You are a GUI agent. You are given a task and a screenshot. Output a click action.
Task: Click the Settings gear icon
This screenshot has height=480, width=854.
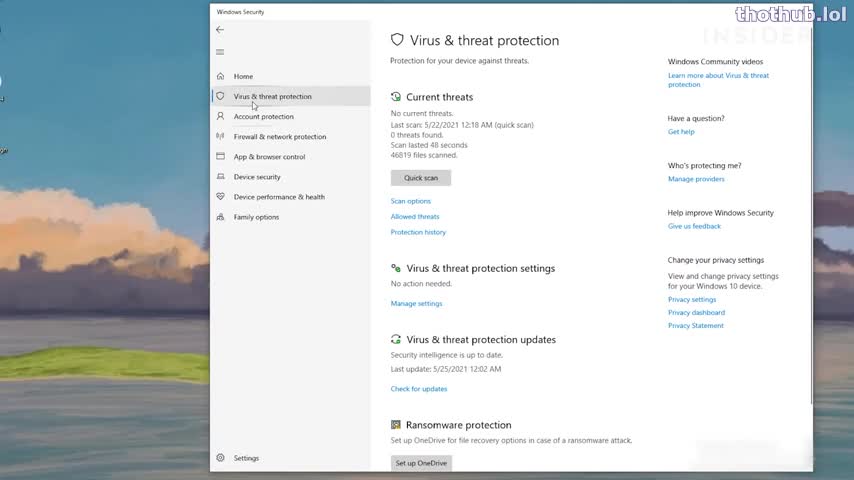coord(221,458)
